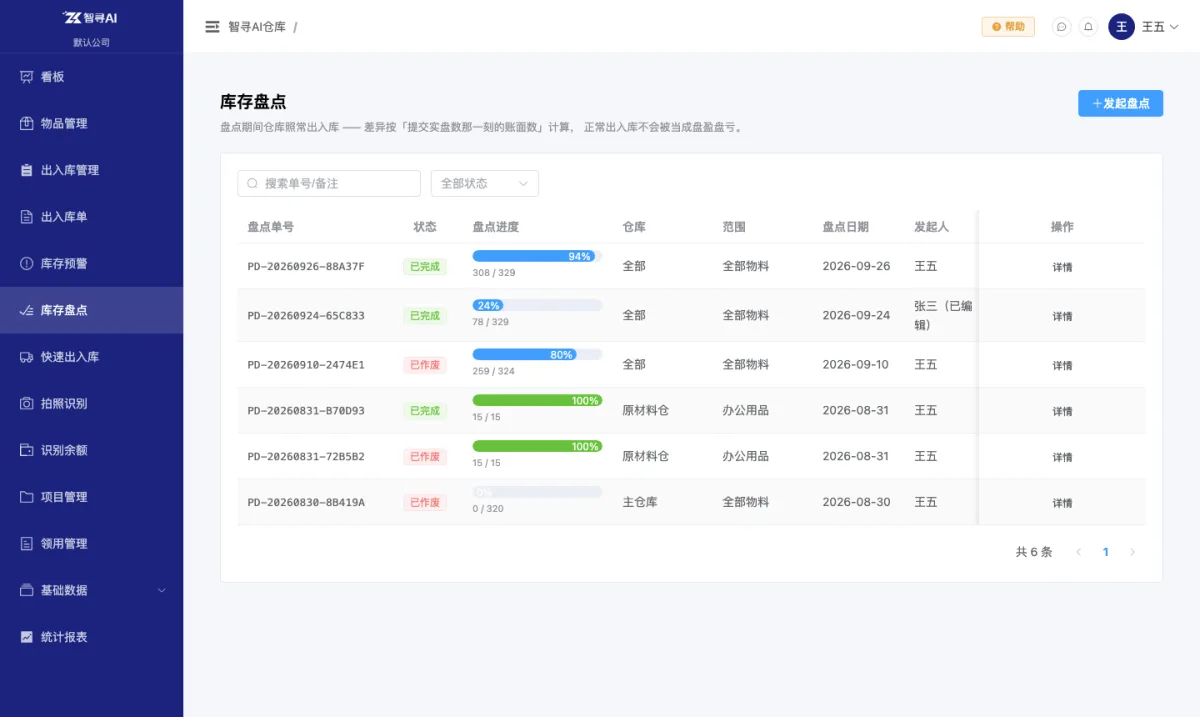Click the 王 user avatar circle
Screen dimensions: 1200x717
click(x=1121, y=27)
